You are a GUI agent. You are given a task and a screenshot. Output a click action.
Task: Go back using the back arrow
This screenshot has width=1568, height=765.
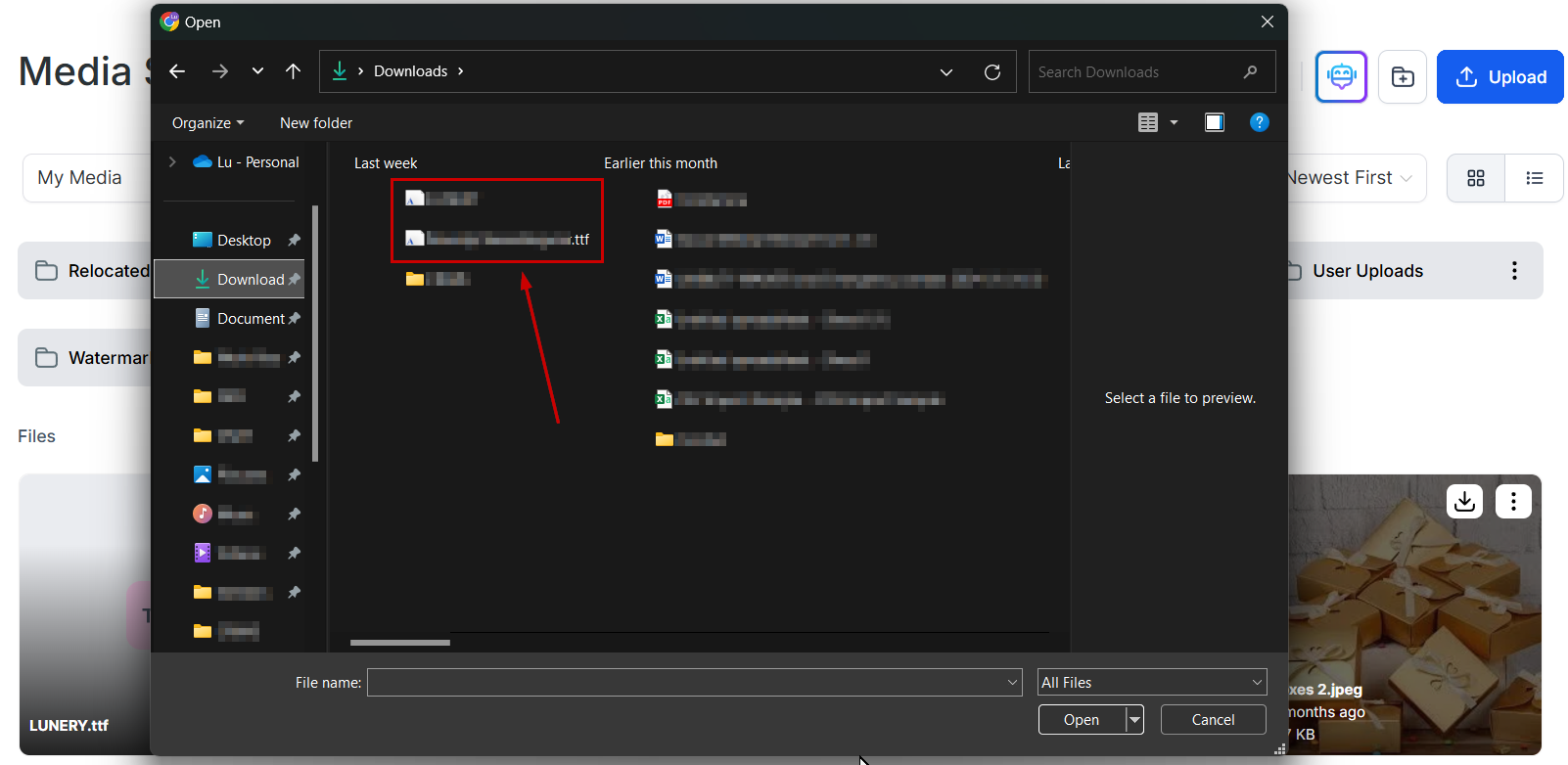click(x=177, y=71)
